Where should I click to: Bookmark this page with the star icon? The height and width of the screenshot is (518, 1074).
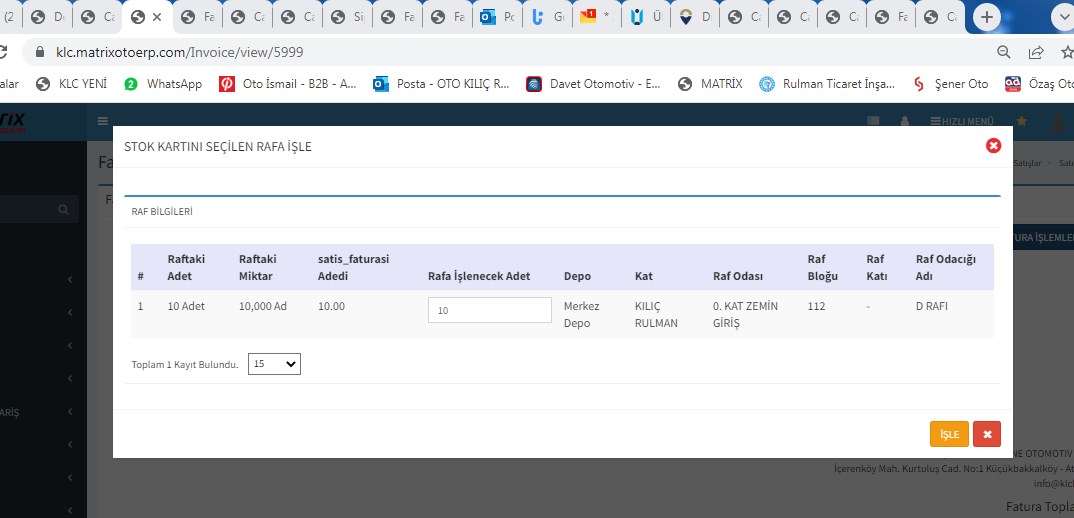point(1067,52)
